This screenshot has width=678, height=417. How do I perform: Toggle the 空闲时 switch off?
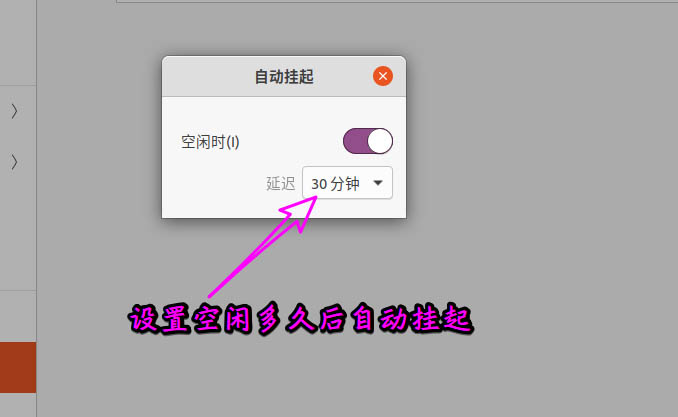tap(368, 141)
